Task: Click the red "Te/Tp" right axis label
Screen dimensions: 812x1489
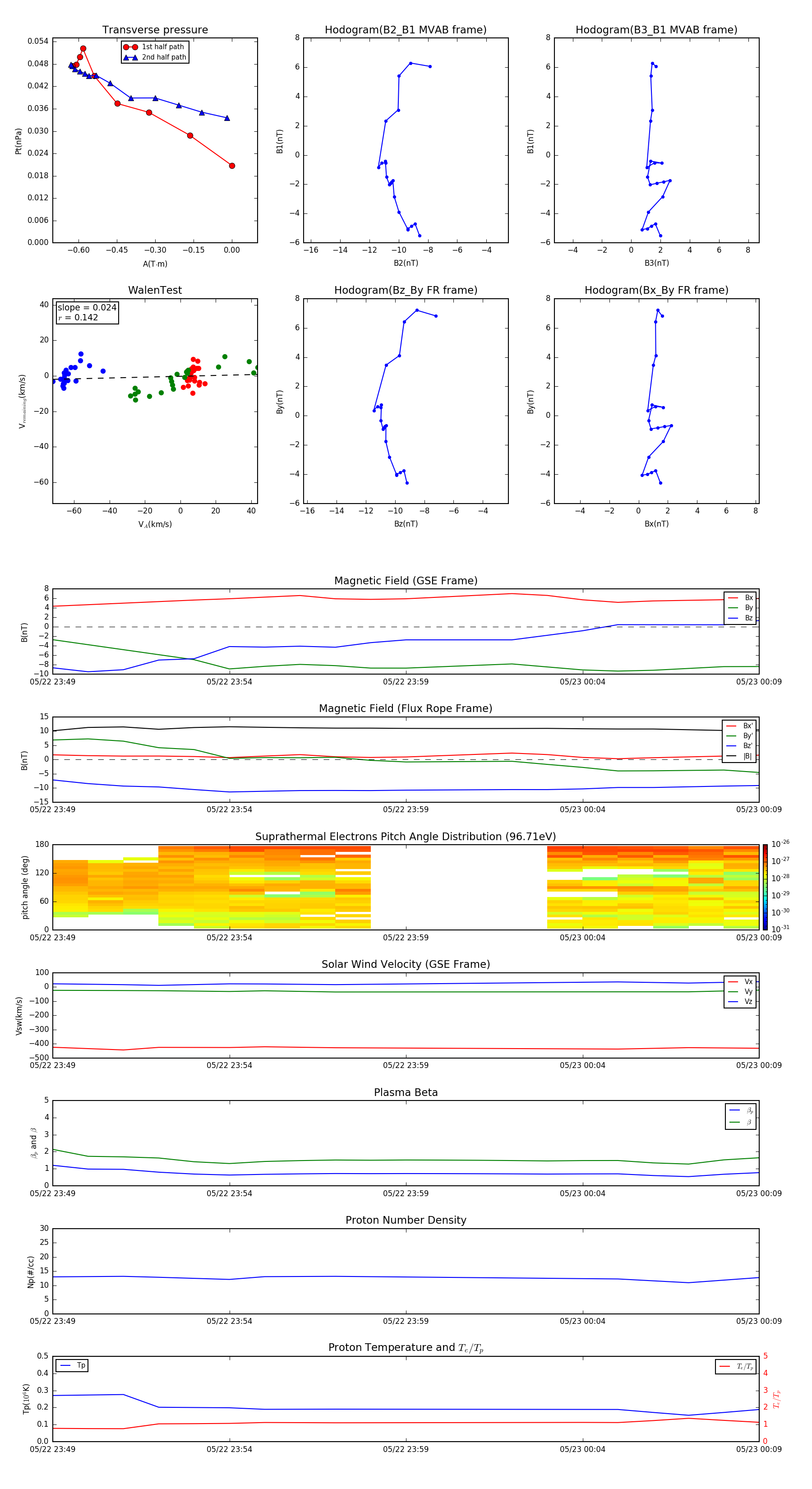Action: (x=777, y=1399)
